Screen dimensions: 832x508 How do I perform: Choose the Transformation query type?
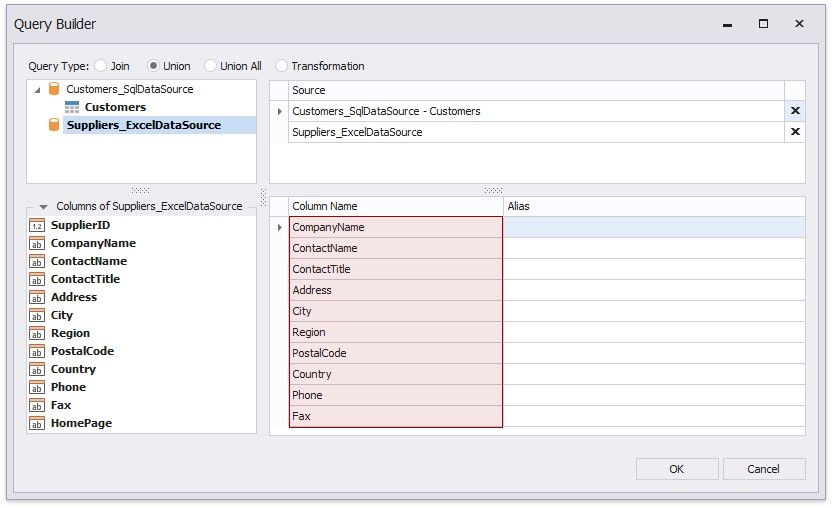coord(282,66)
